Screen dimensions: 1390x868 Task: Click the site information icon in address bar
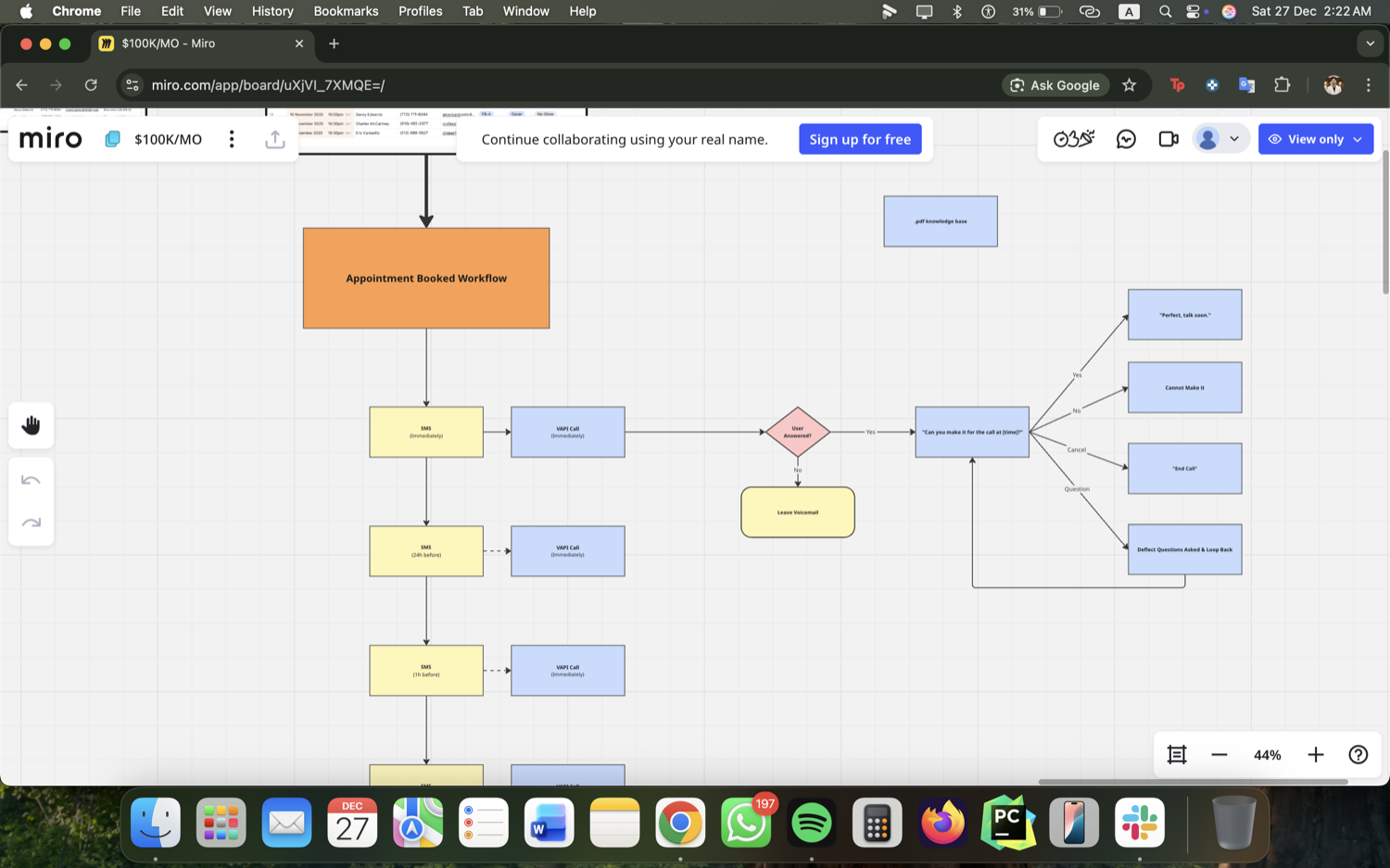coord(133,85)
